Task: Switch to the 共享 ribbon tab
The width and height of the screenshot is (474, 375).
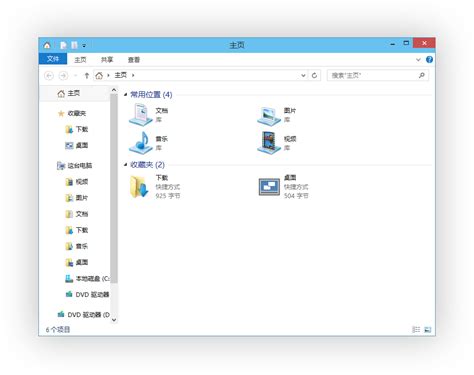Action: 107,60
